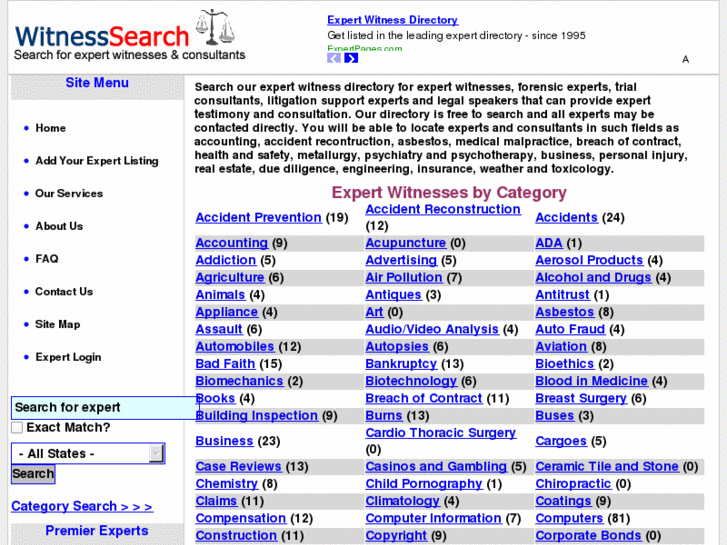Open the Antitrust category
Screen dimensions: 727x545
coord(562,295)
